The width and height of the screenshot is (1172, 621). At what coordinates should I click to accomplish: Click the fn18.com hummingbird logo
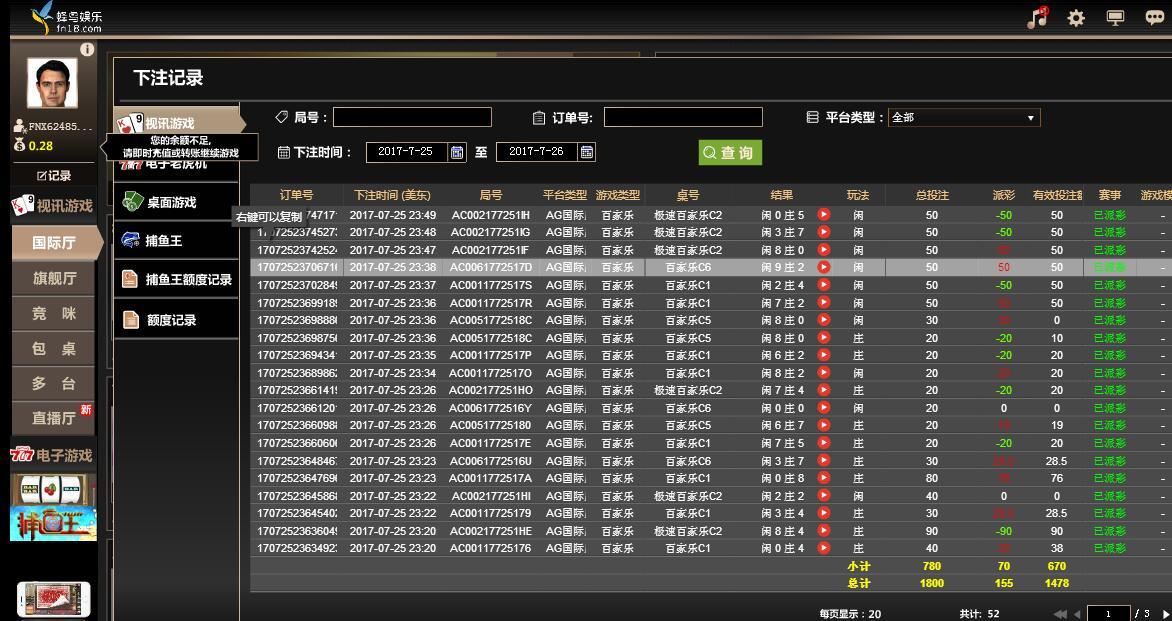click(67, 18)
